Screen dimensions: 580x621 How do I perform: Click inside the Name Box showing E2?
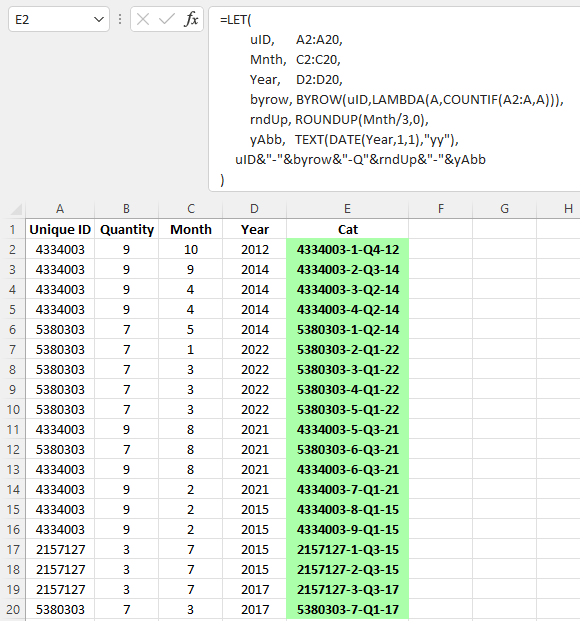pos(52,19)
